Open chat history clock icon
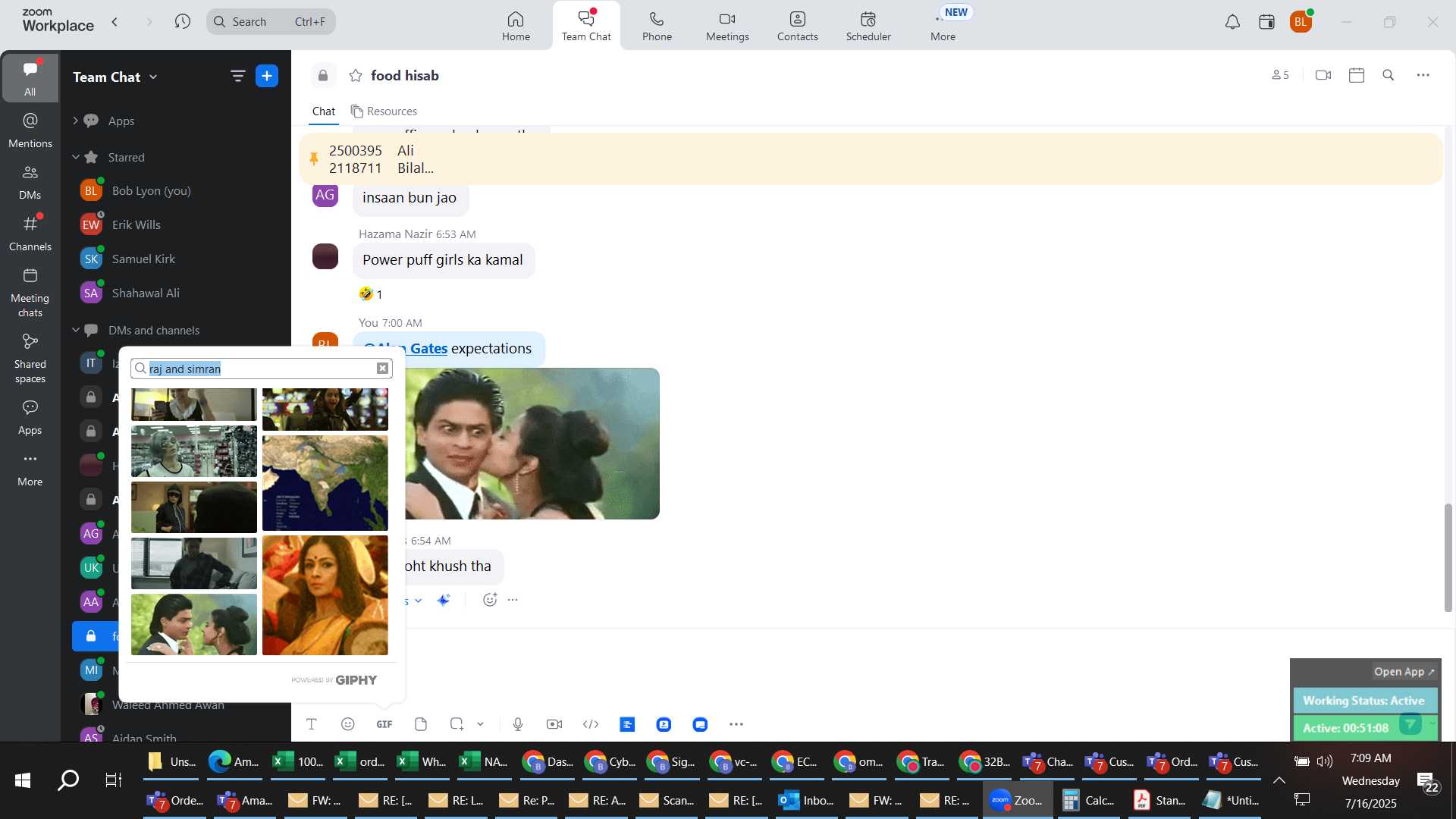This screenshot has width=1456, height=819. tap(182, 22)
